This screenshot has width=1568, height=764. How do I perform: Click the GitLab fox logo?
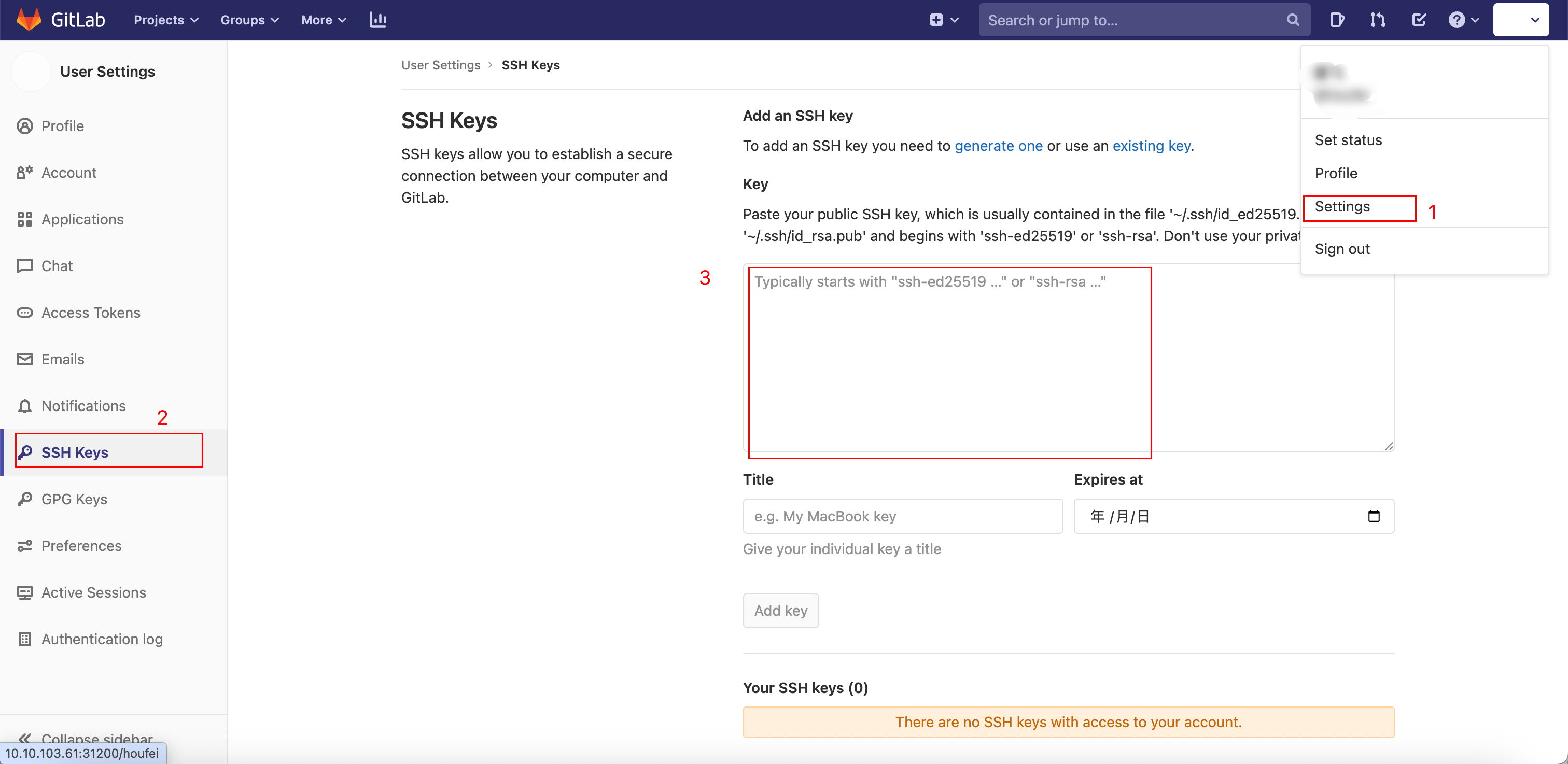(x=29, y=20)
